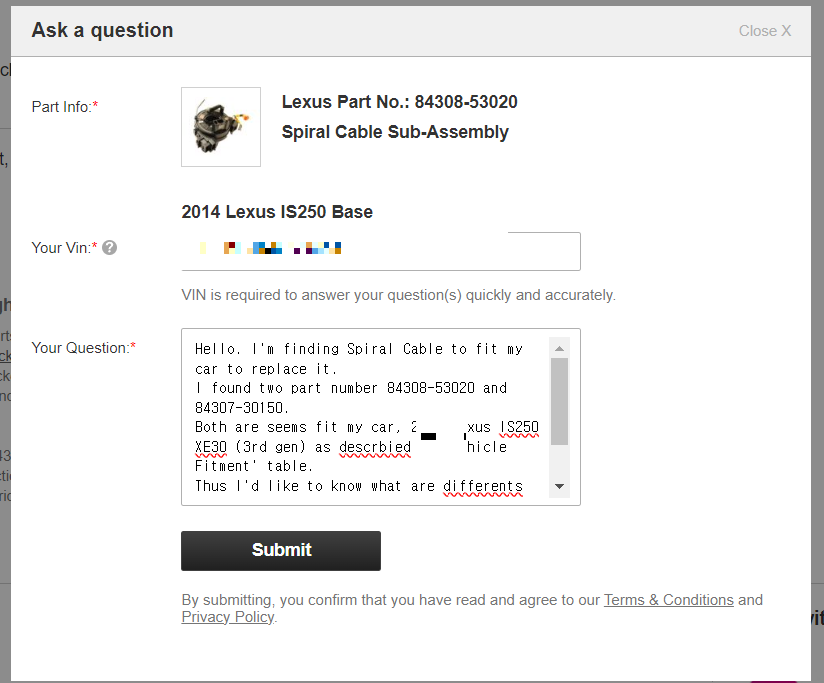Close the Ask a question dialog
The height and width of the screenshot is (683, 824).
coord(765,31)
